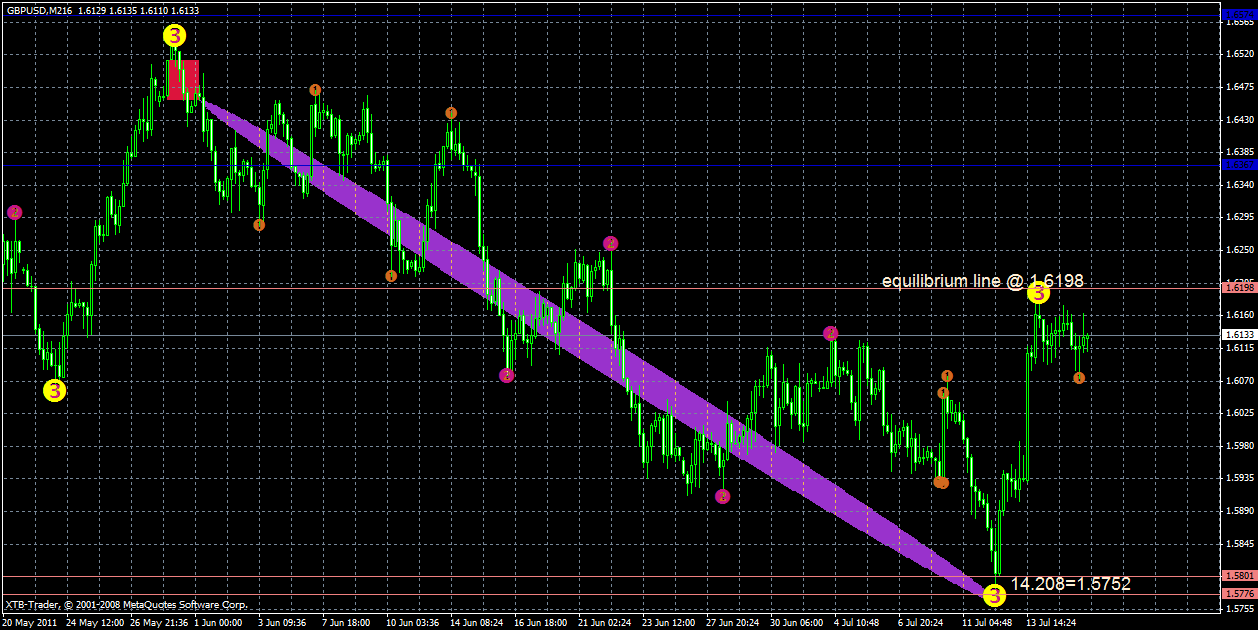Click the '11 Jul 04:48' time label

[x=987, y=622]
